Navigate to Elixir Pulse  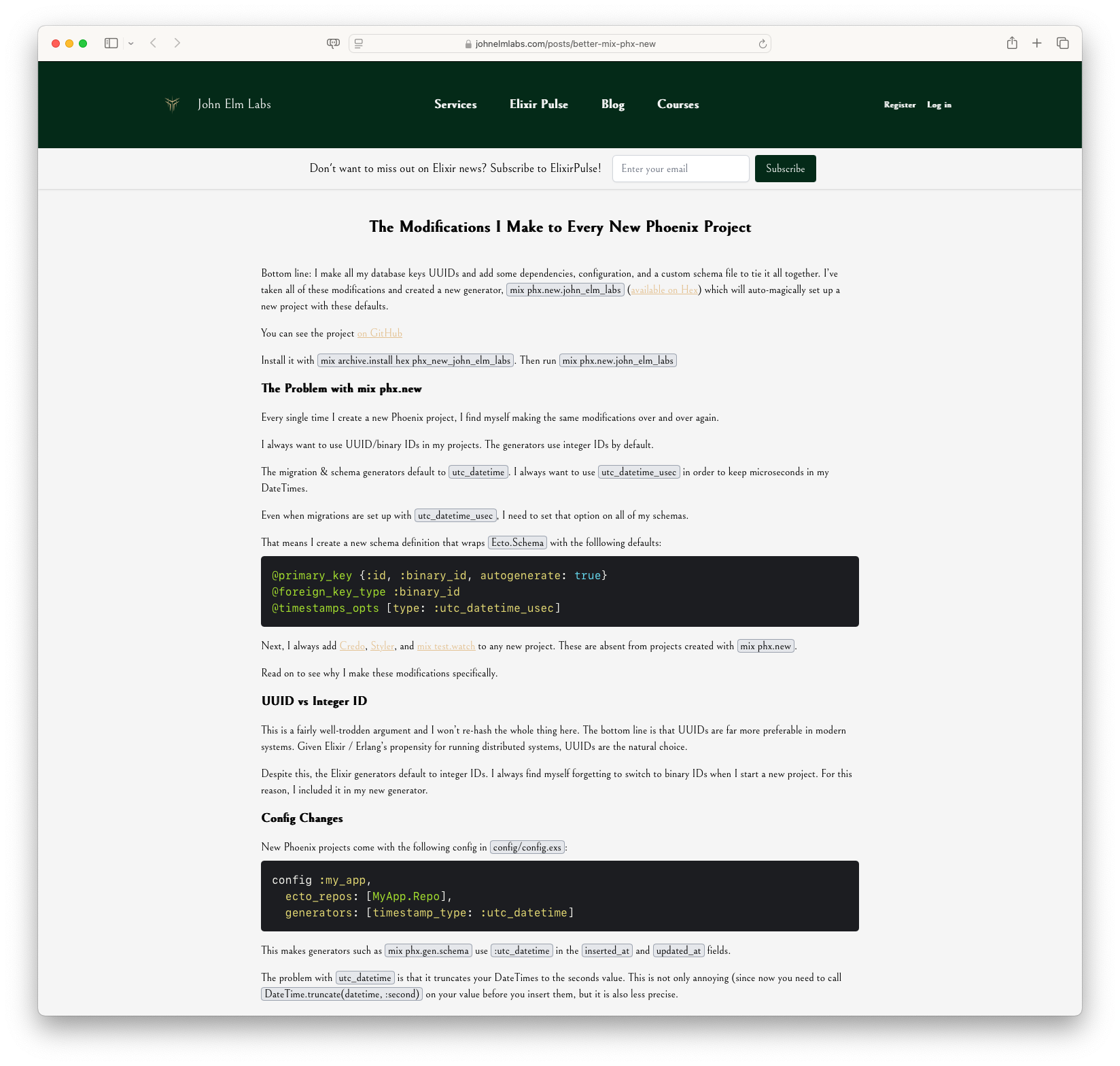538,105
